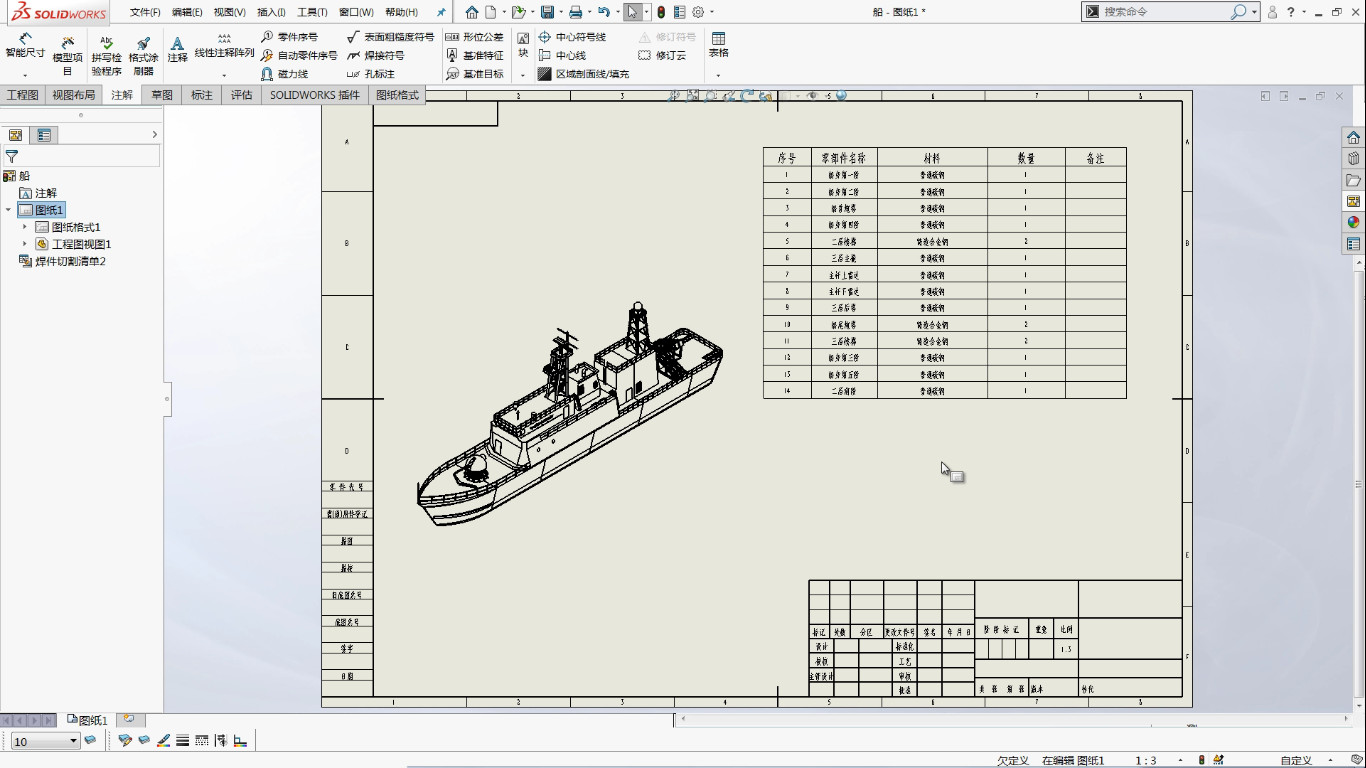
Task: Expand the 工程图视图1 tree node
Action: click(25, 244)
